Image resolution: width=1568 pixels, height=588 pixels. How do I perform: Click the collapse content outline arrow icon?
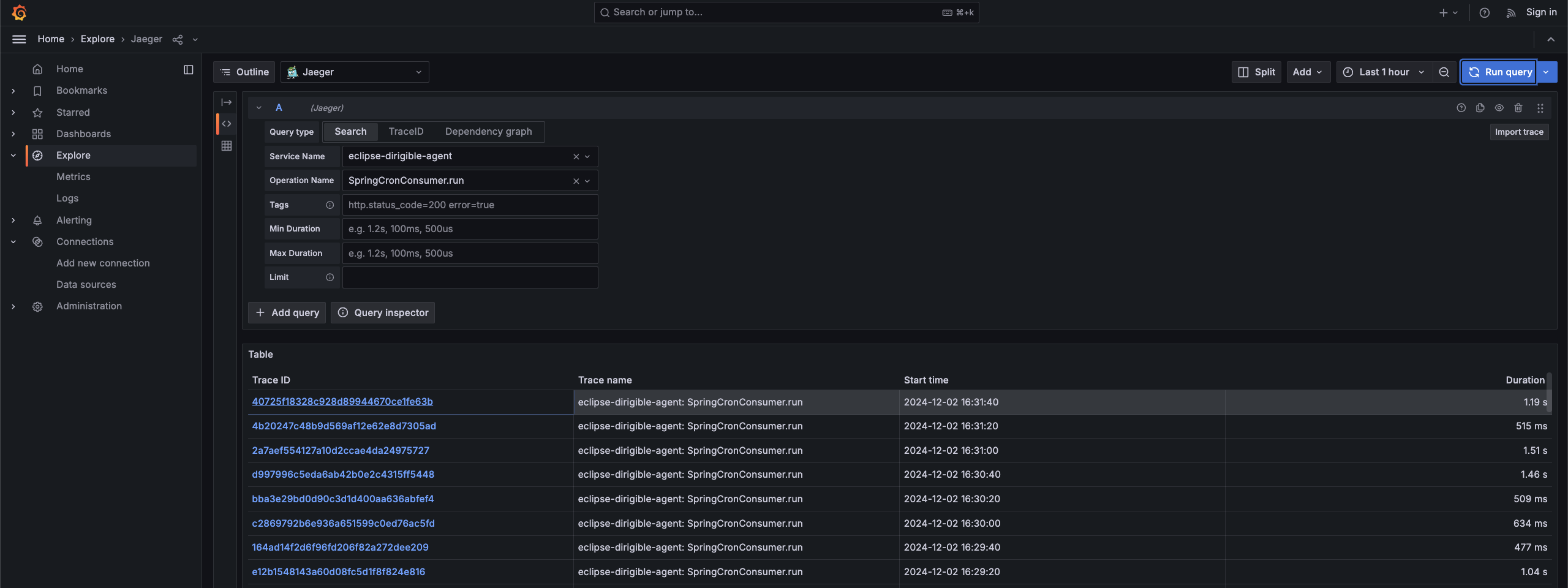coord(227,102)
